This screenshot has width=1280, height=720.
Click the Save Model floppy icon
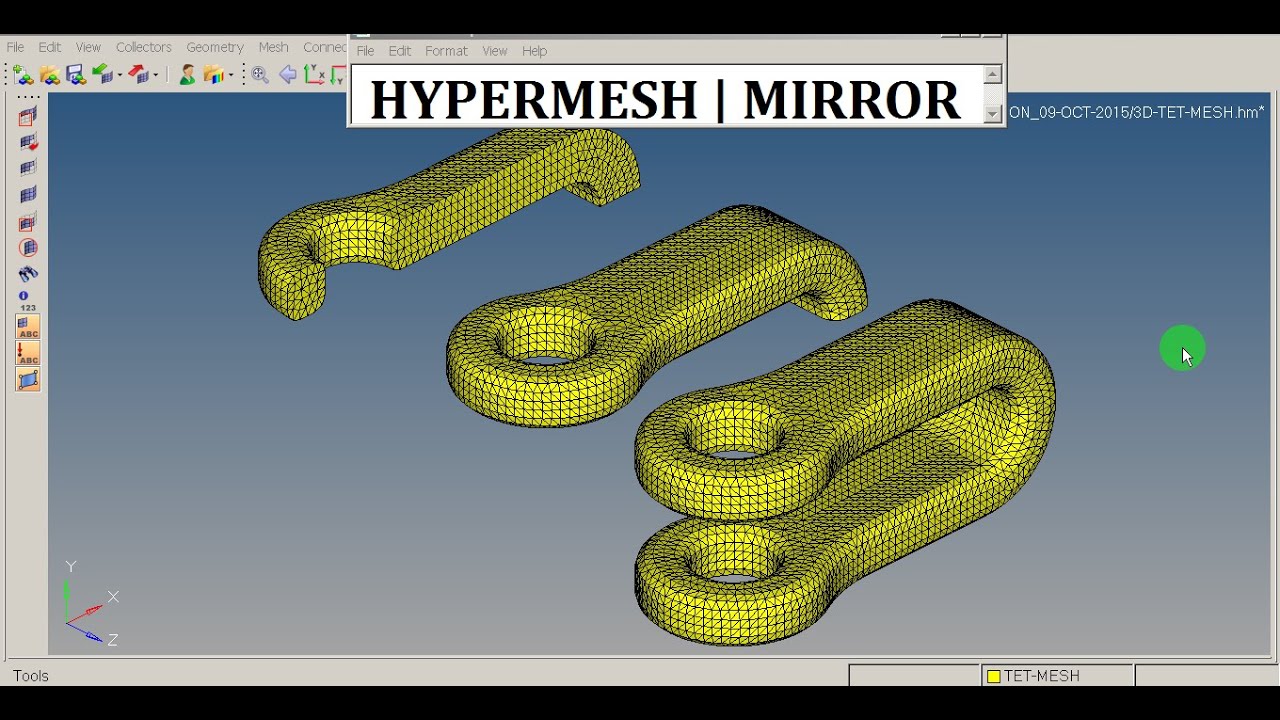click(x=76, y=75)
